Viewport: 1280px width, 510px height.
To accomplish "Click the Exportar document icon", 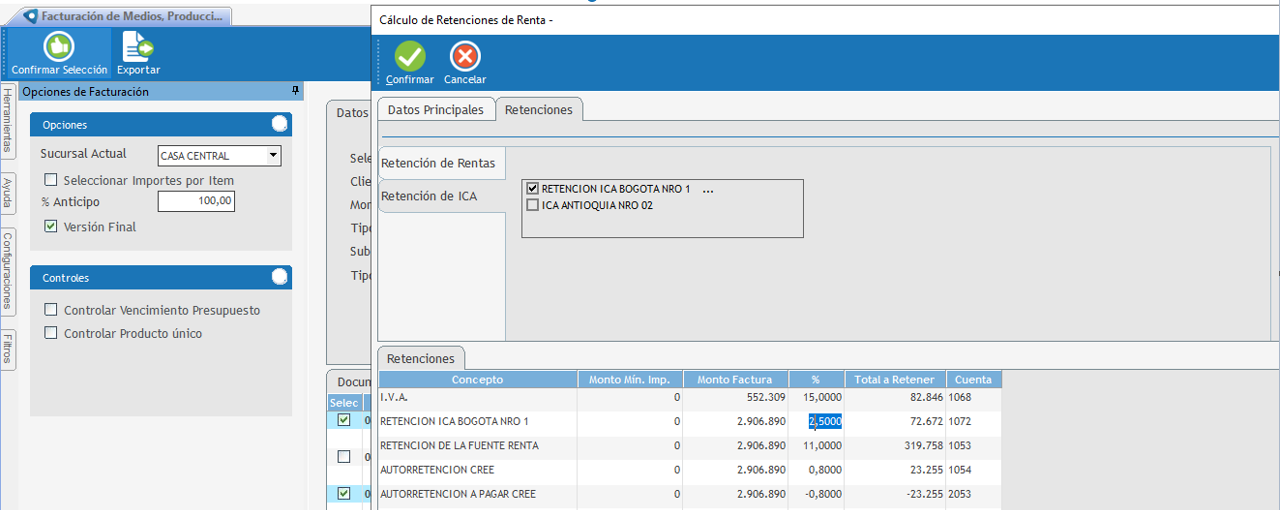I will [137, 47].
